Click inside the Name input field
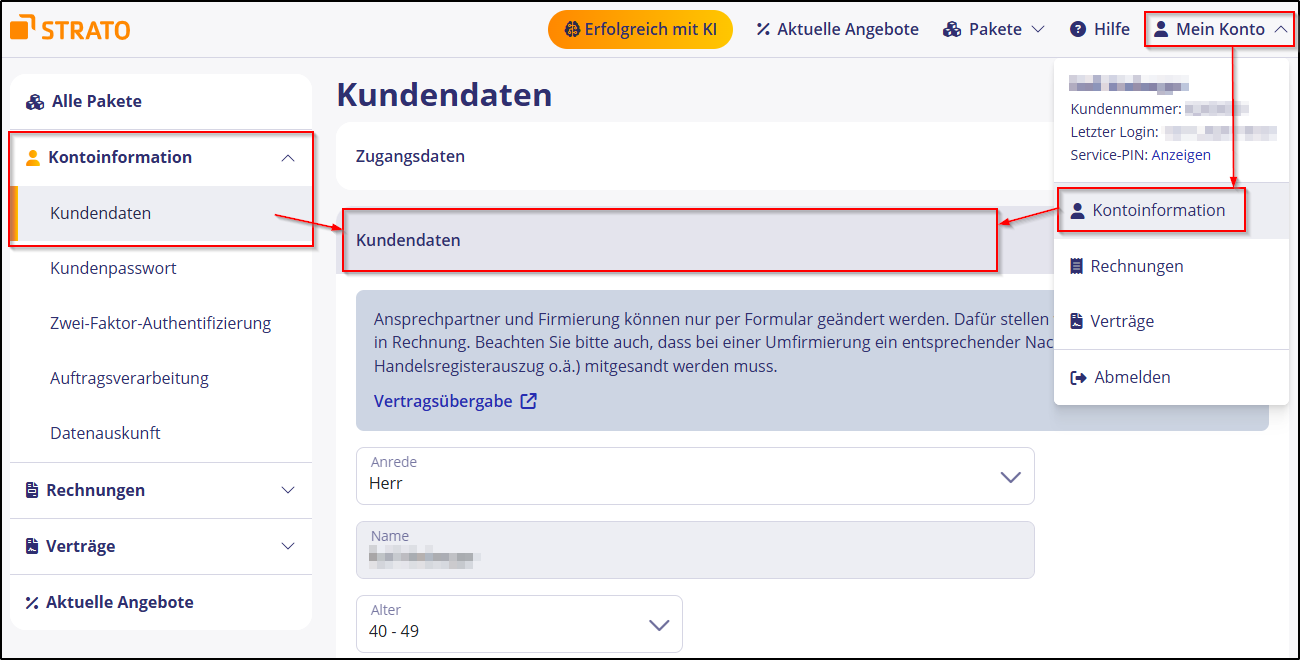Viewport: 1300px width, 660px height. click(694, 549)
